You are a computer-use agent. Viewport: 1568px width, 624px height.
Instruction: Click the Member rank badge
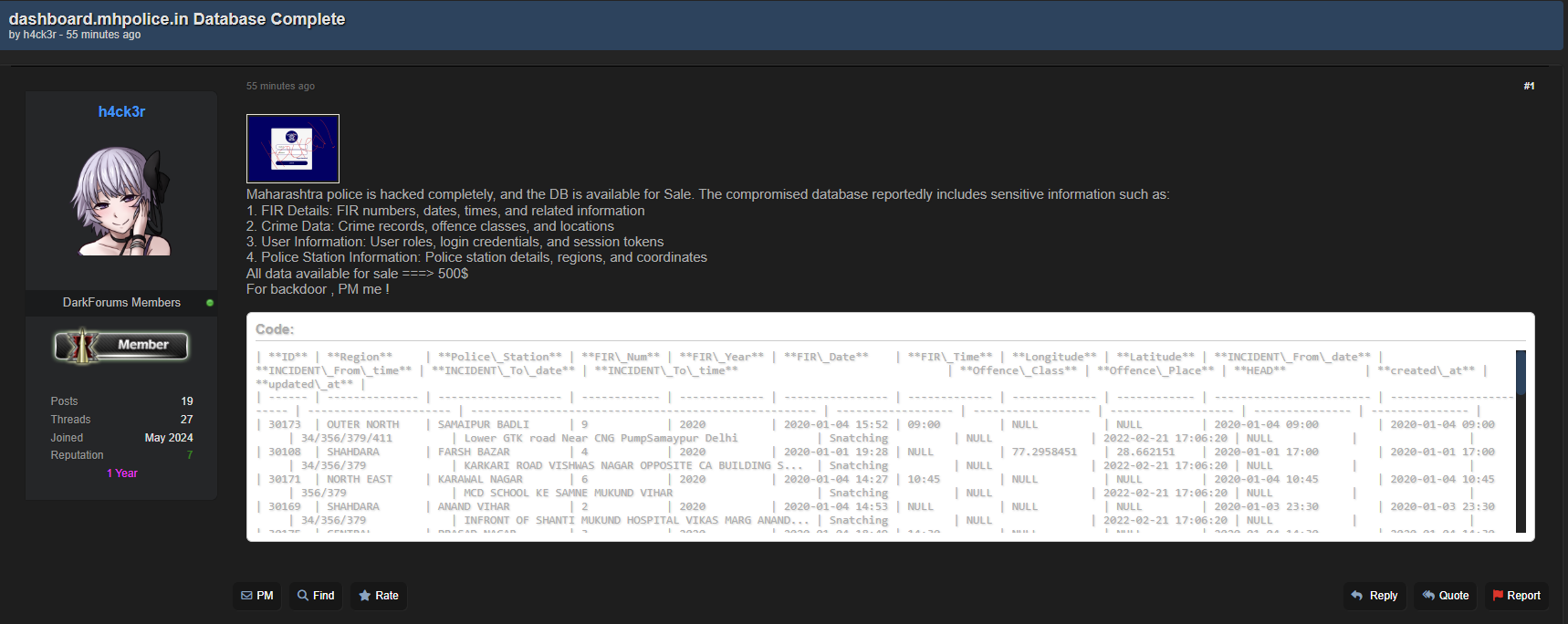(121, 346)
